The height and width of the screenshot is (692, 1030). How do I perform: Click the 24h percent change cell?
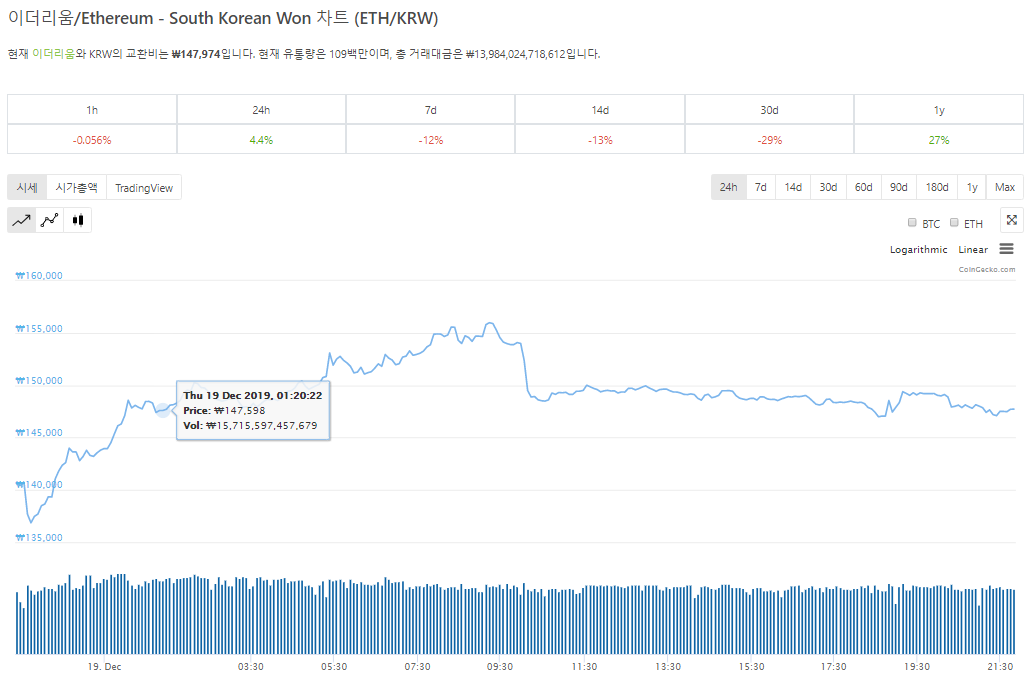coord(261,140)
